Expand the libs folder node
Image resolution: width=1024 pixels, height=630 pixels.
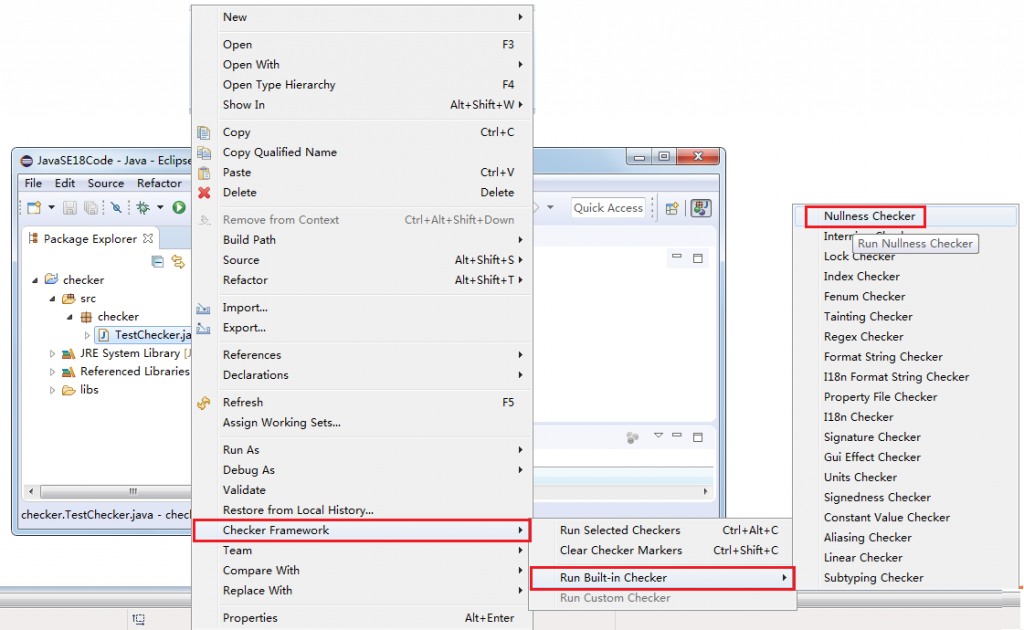(x=52, y=390)
